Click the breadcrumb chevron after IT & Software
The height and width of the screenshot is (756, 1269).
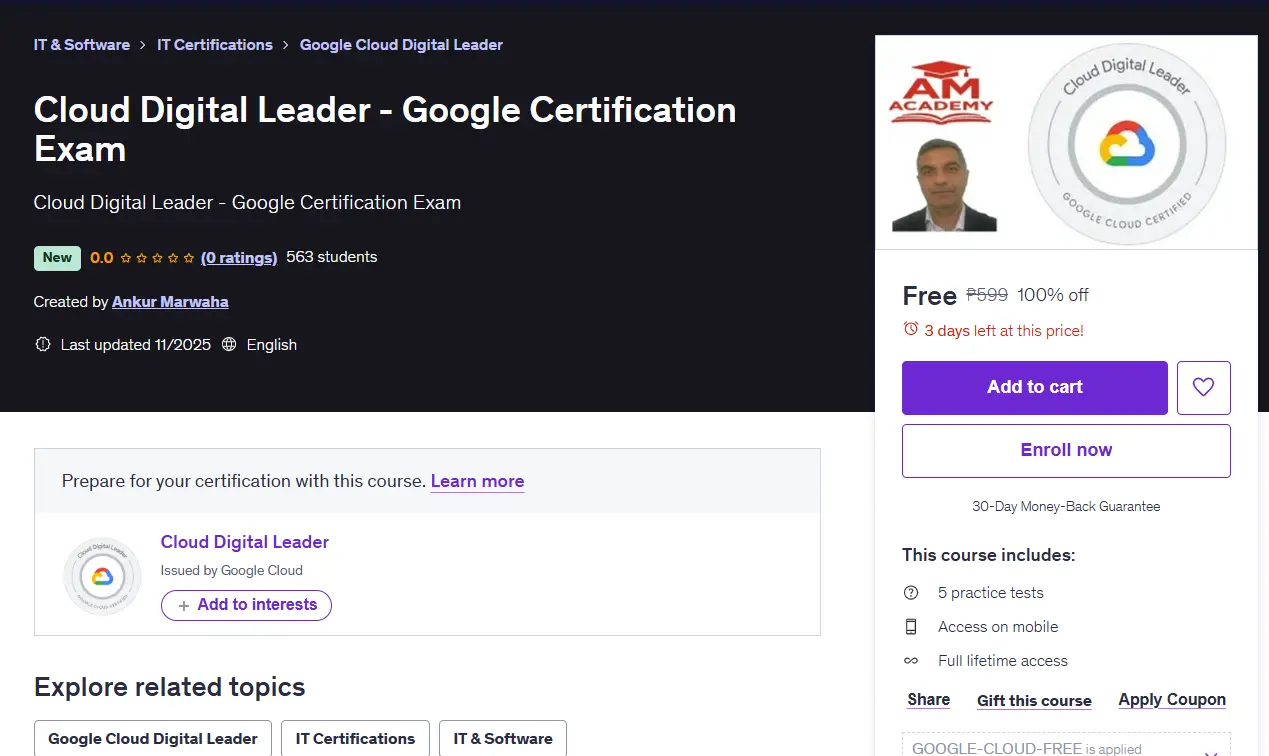click(143, 45)
